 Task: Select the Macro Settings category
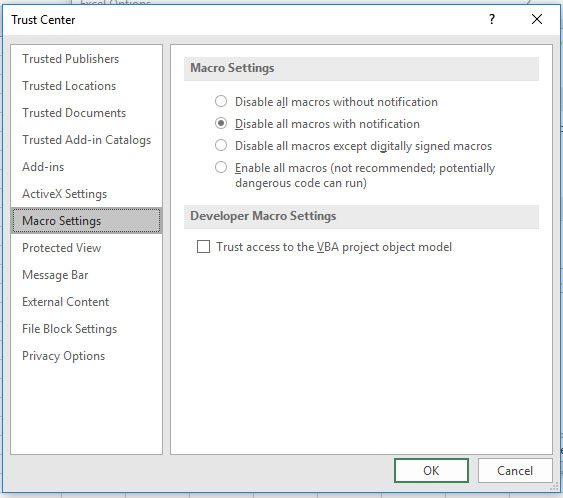tap(87, 220)
